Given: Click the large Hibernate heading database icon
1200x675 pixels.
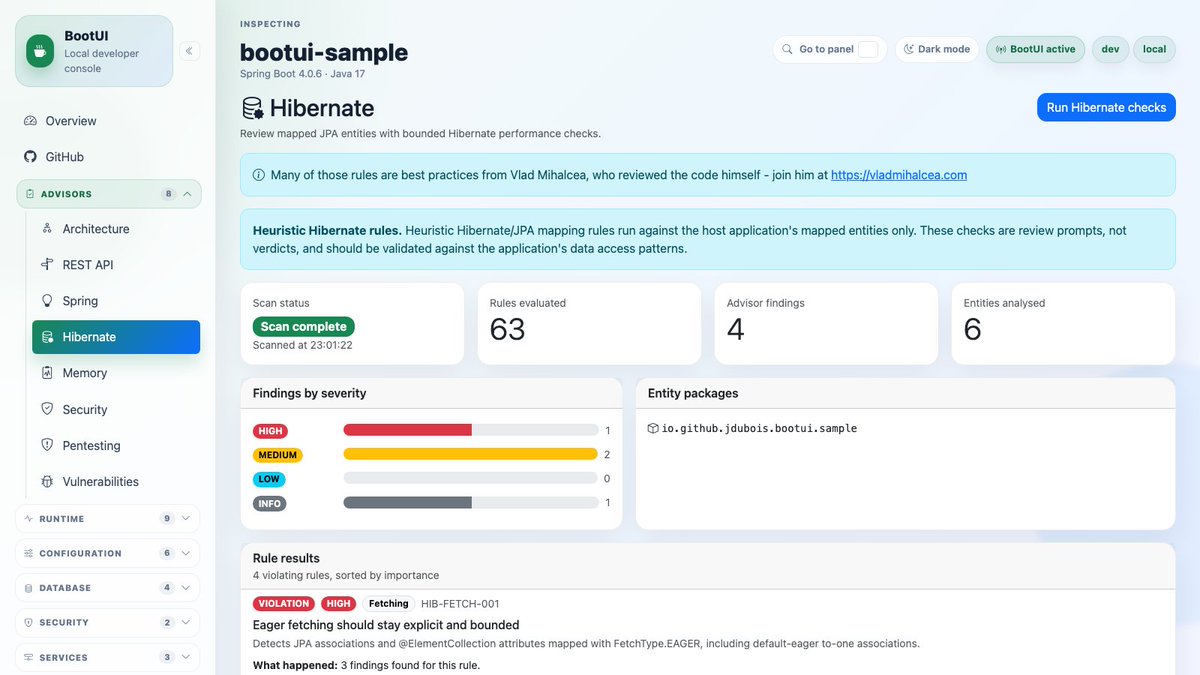Looking at the screenshot, I should pyautogui.click(x=252, y=108).
